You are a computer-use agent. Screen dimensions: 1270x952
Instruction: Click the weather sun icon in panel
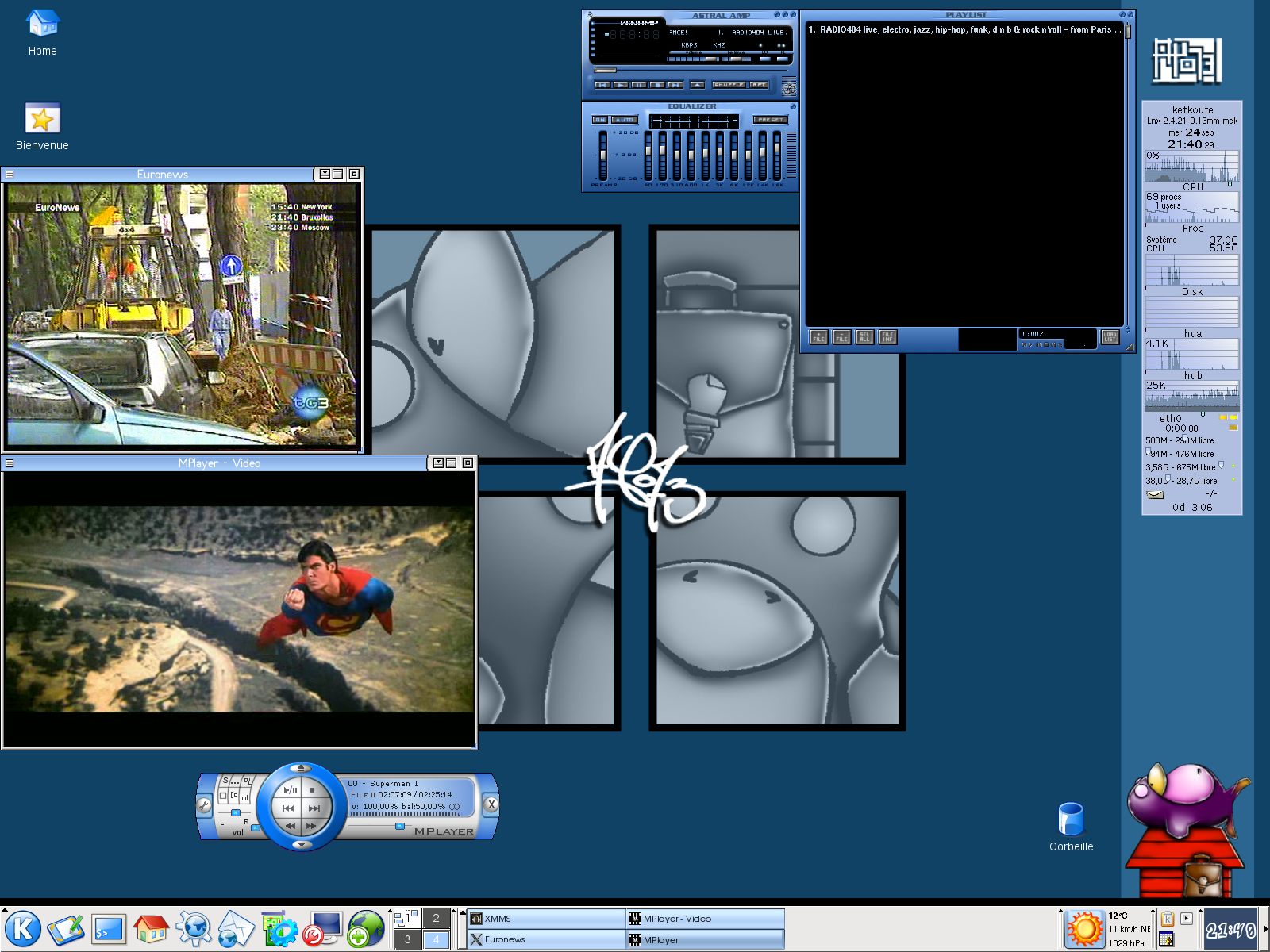[1085, 928]
